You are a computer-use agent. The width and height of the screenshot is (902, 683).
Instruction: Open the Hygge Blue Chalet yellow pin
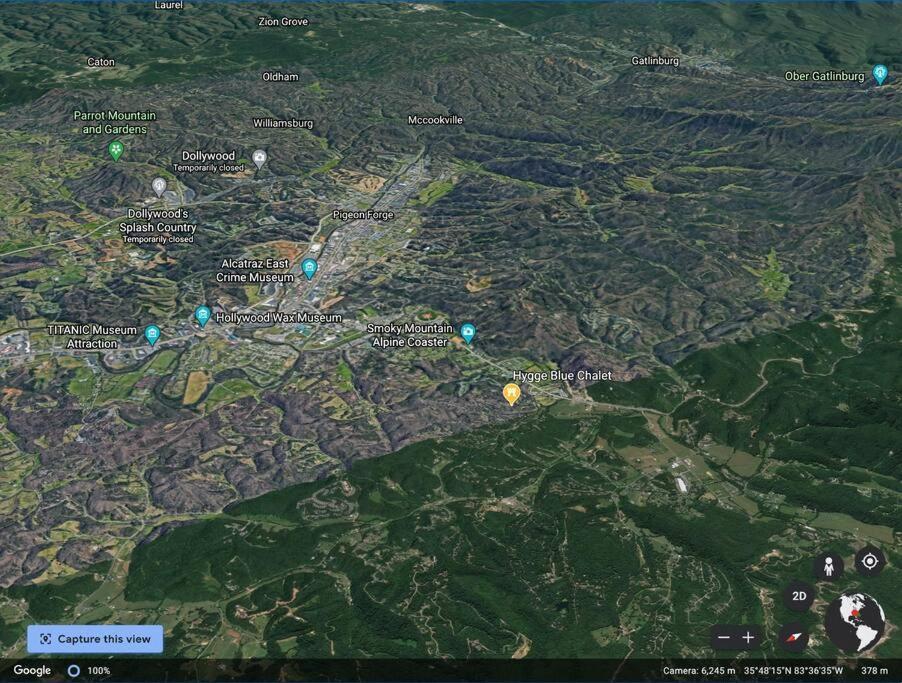tap(511, 394)
